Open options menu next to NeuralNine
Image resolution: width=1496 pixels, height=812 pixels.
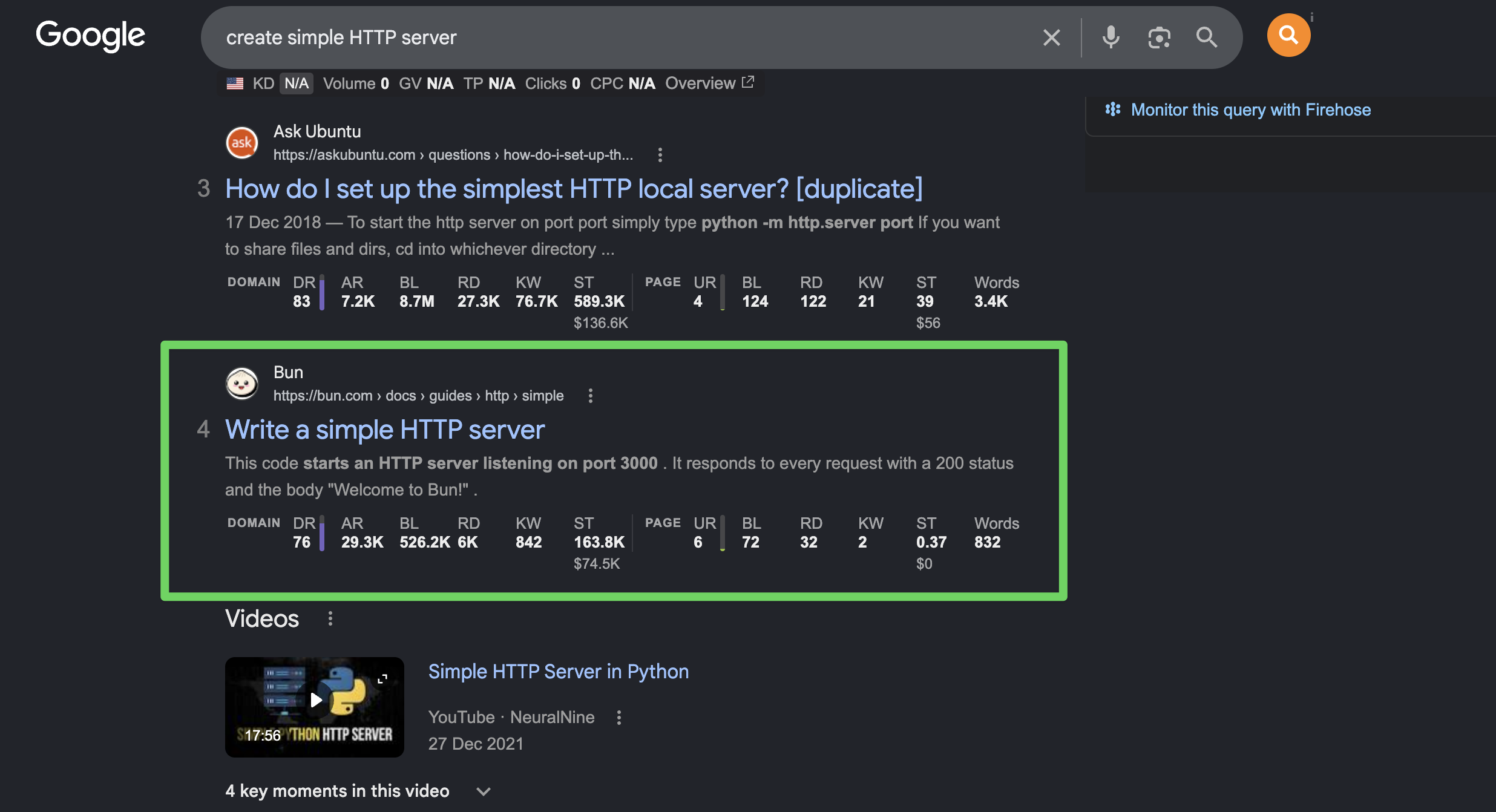(618, 718)
